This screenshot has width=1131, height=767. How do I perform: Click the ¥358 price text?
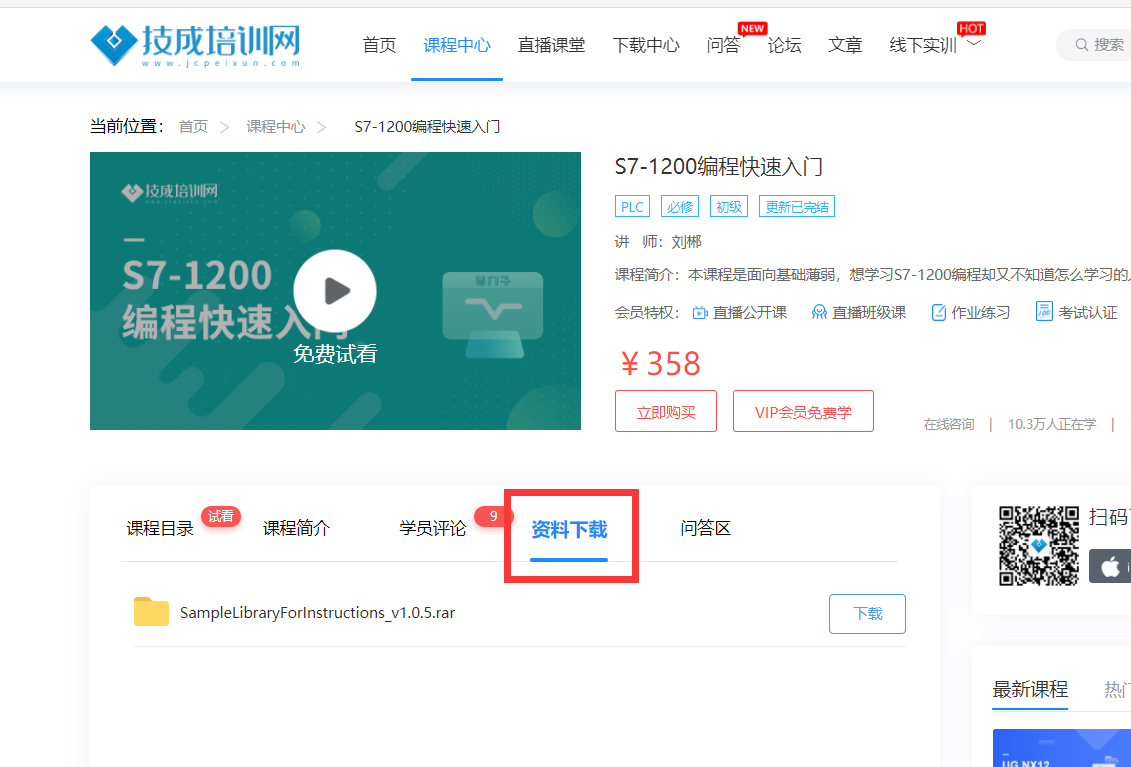click(x=660, y=364)
